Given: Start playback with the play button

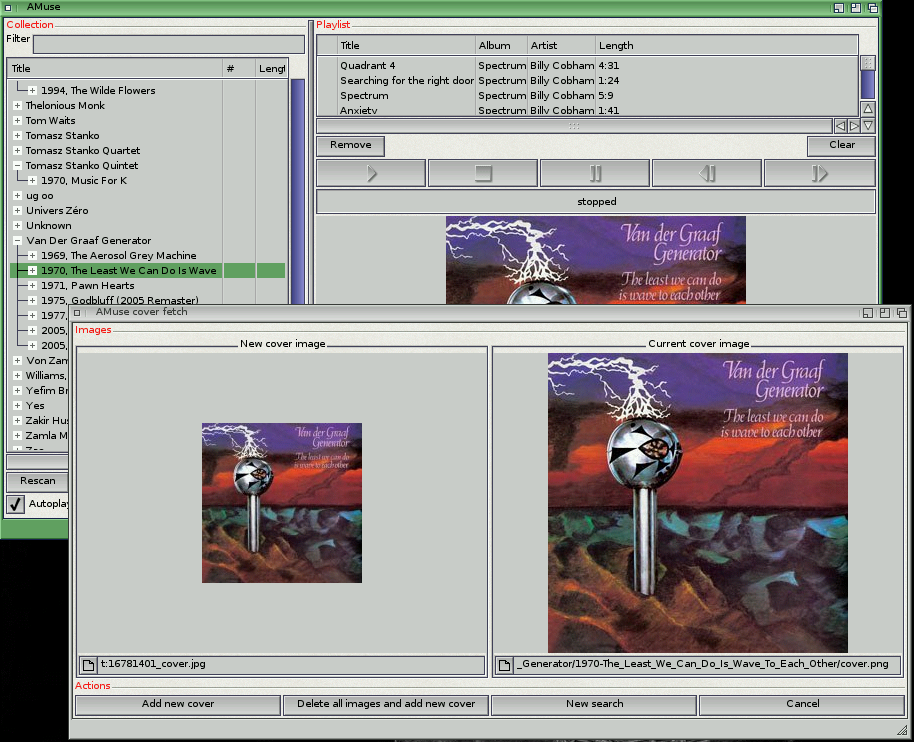Looking at the screenshot, I should [371, 173].
